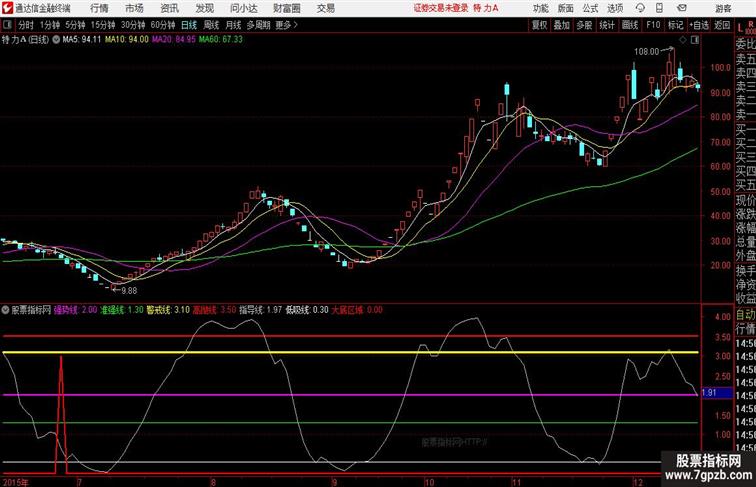
Task: Expand the 更多 periods list
Action: 286,25
